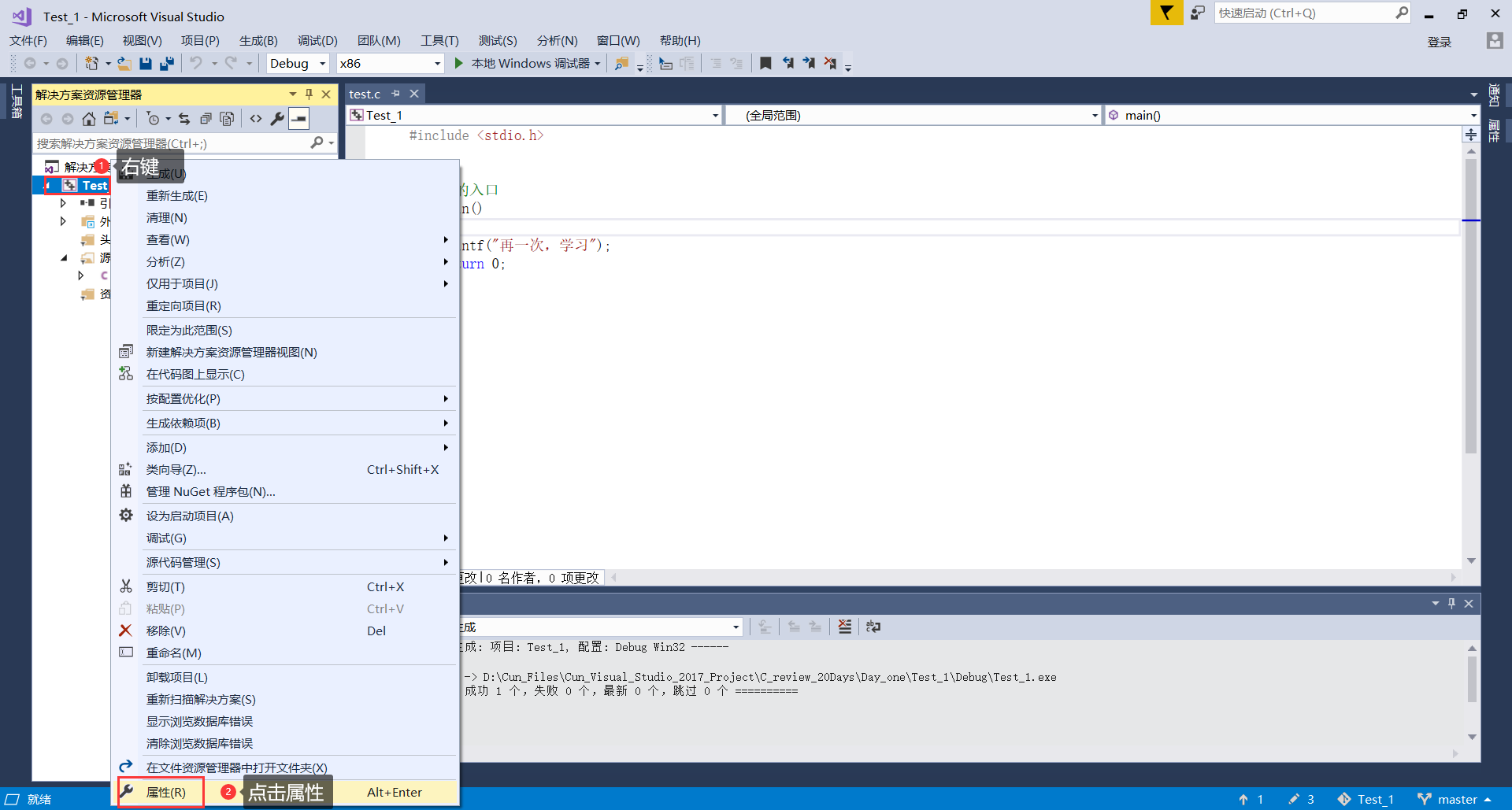This screenshot has height=810, width=1512.
Task: Toggle word wrap in Output panel
Action: (x=873, y=627)
